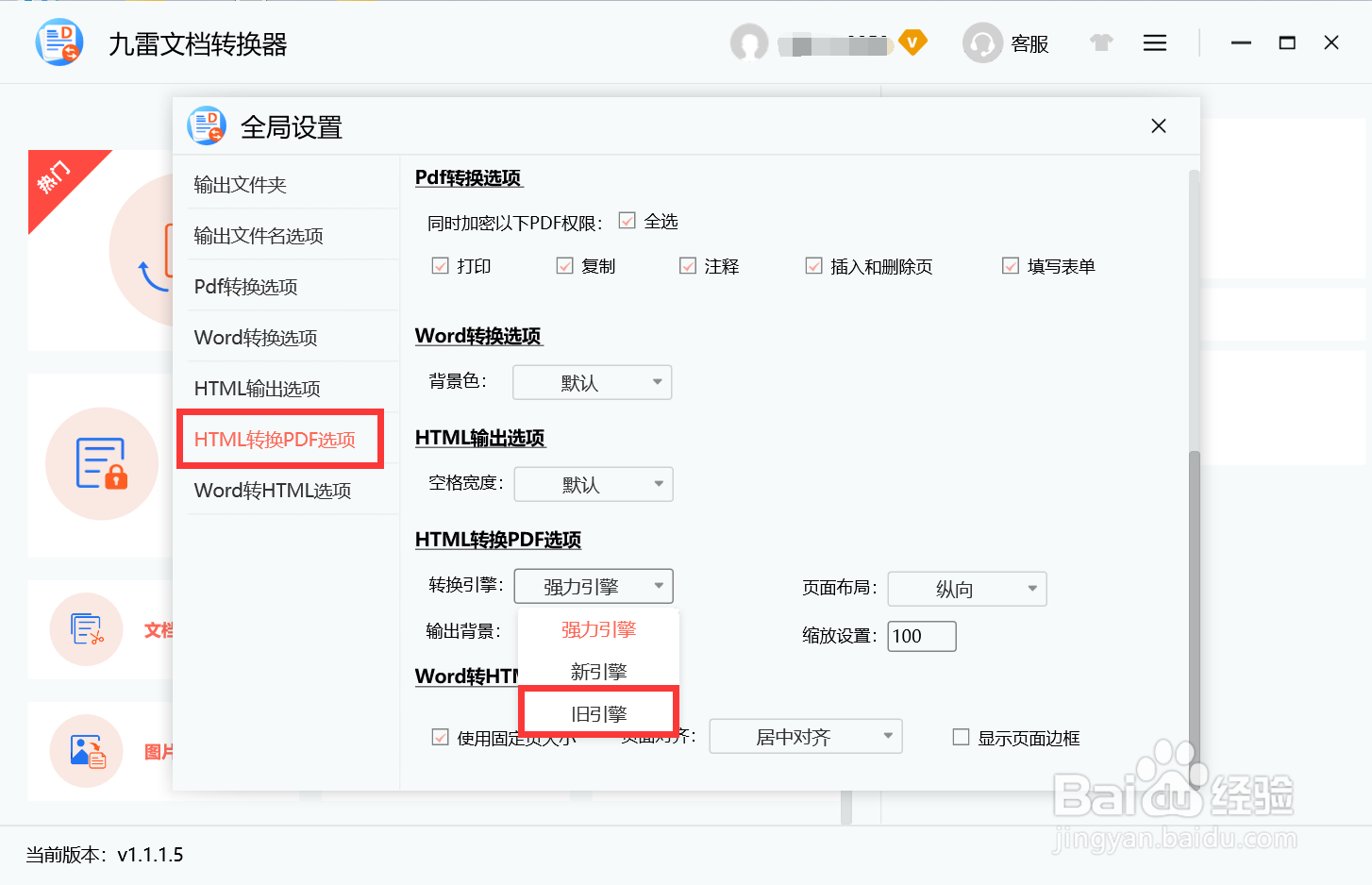Image resolution: width=1372 pixels, height=885 pixels.
Task: Close the 全局设置 dialog
Action: [1159, 125]
